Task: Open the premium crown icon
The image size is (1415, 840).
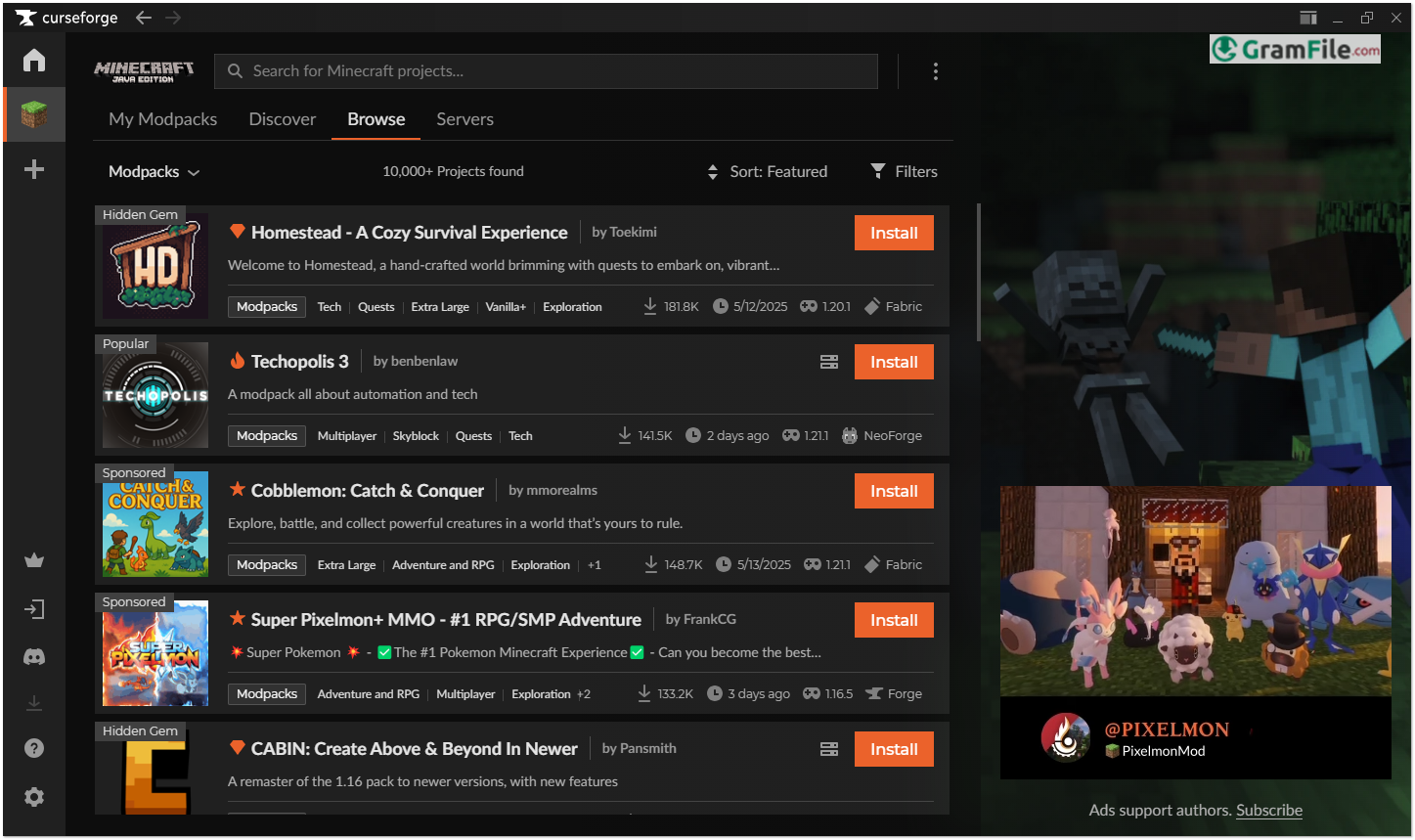Action: (34, 560)
